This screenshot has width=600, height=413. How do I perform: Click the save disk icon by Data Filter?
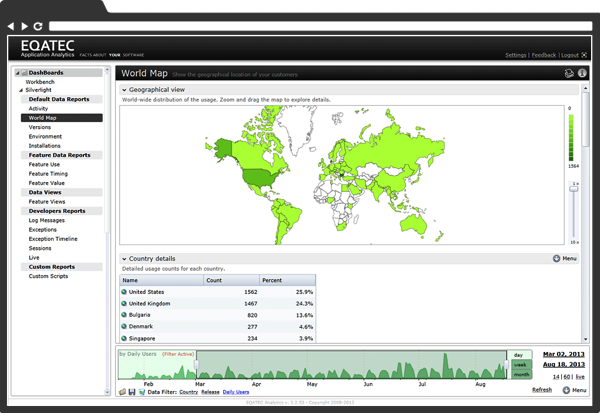point(132,392)
